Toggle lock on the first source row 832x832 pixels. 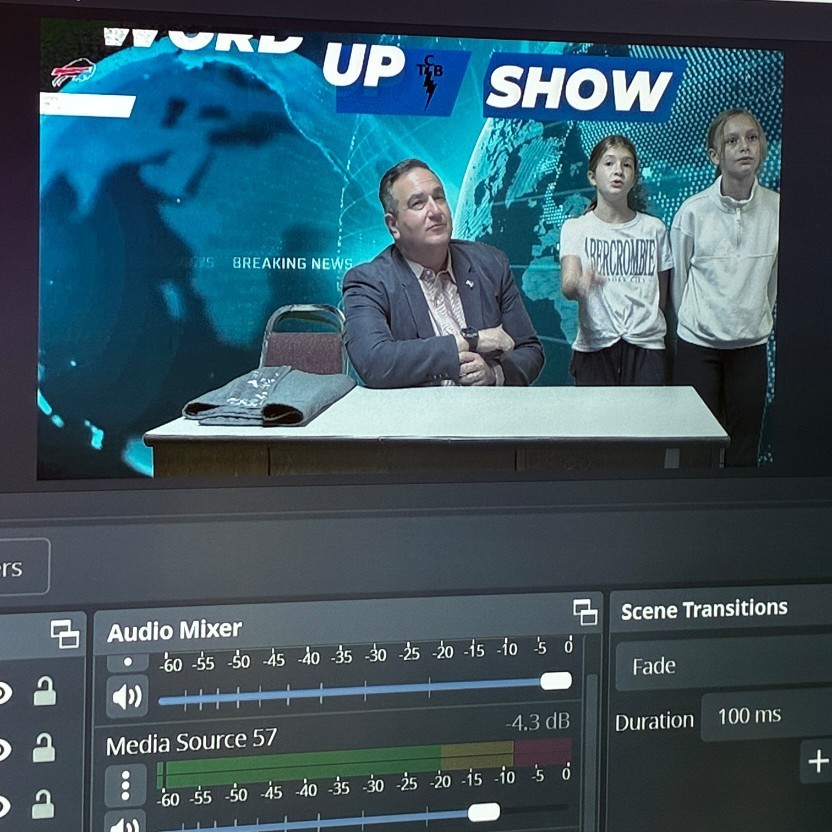[44, 691]
